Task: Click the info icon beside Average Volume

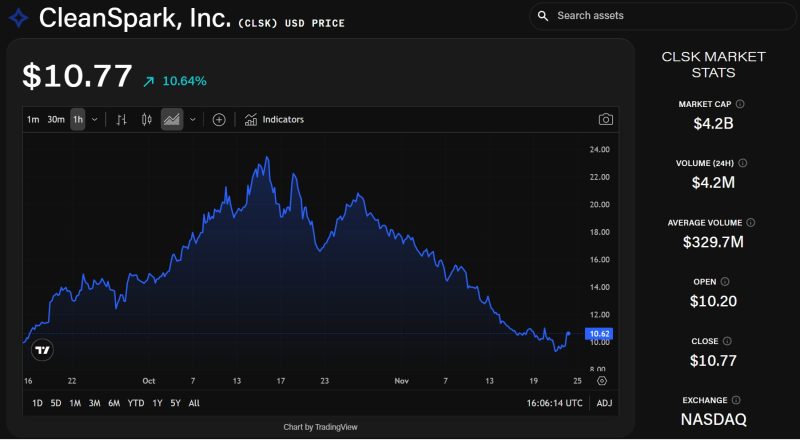Action: tap(751, 223)
